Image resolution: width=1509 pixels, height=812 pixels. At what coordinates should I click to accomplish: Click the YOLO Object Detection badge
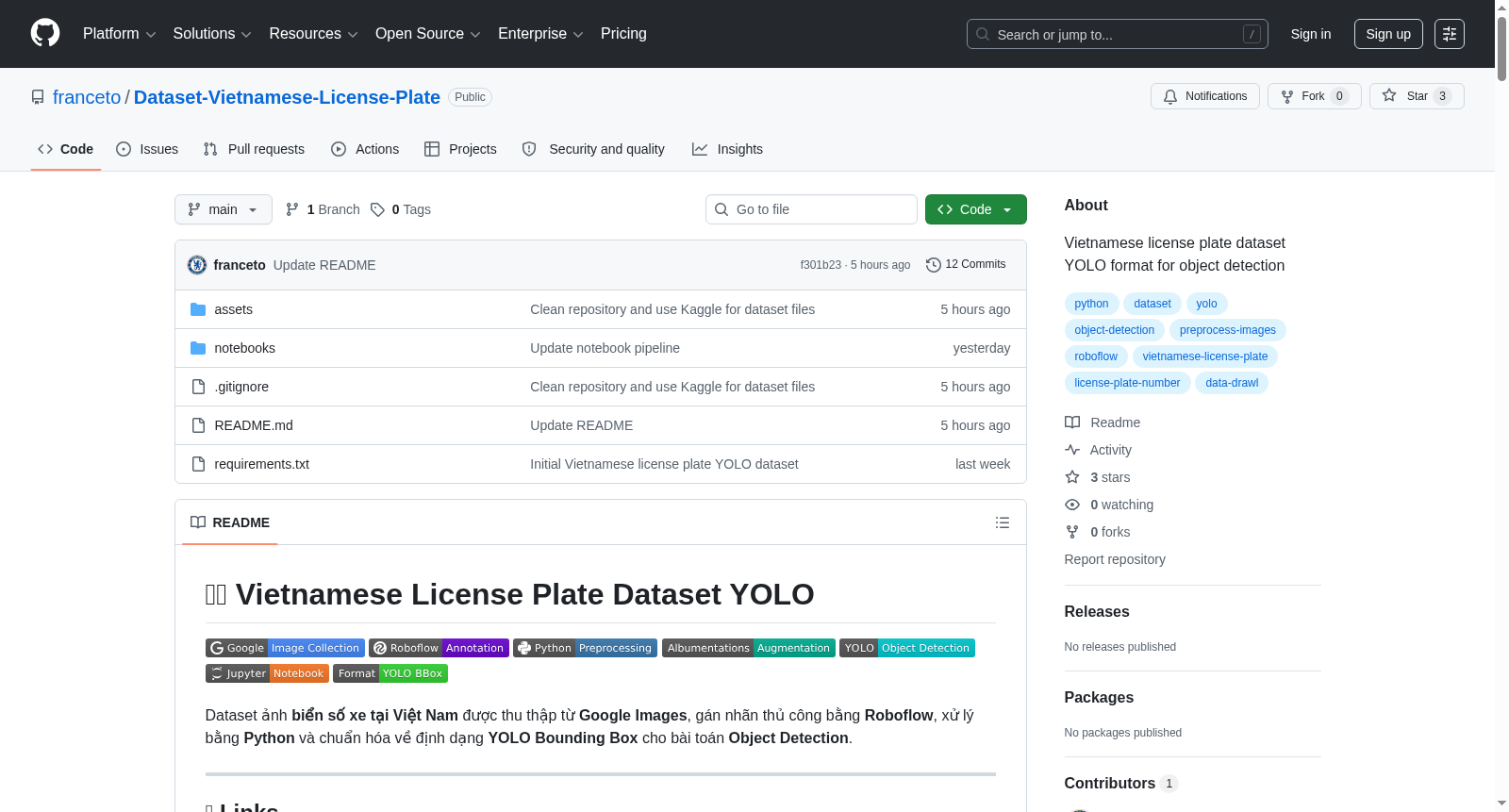click(x=907, y=648)
